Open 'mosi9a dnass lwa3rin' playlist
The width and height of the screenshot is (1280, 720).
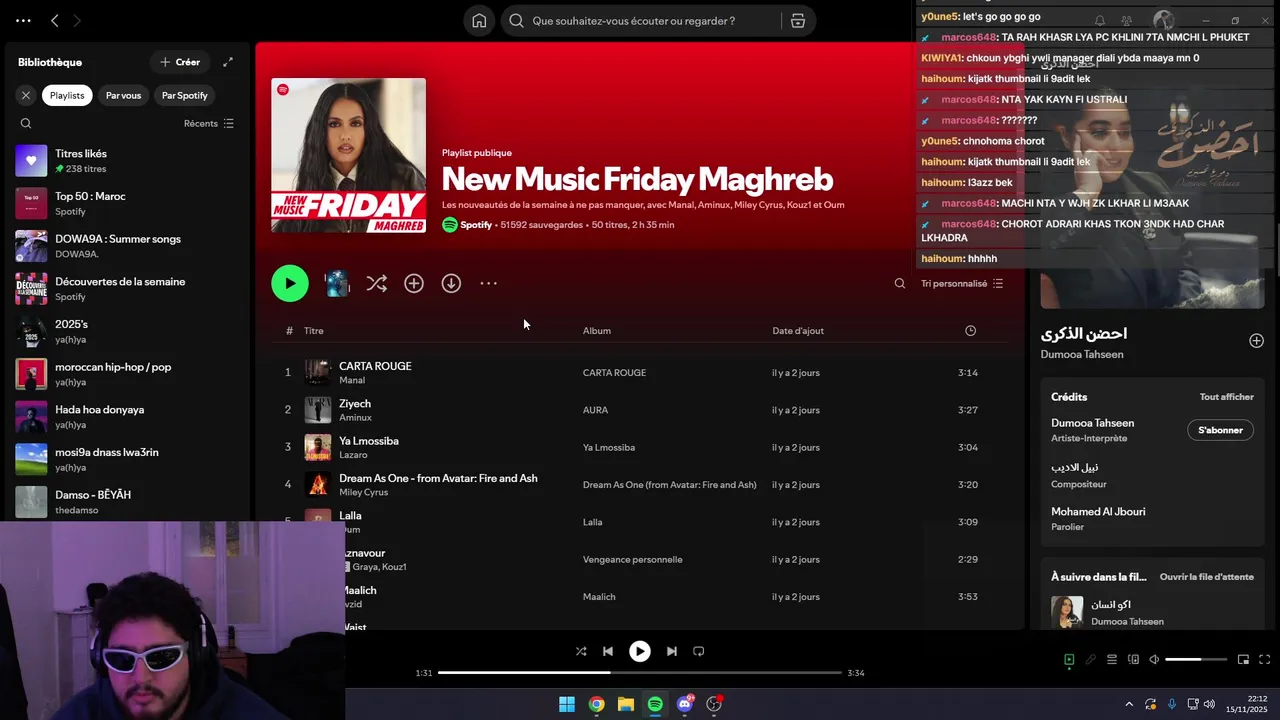(125, 459)
